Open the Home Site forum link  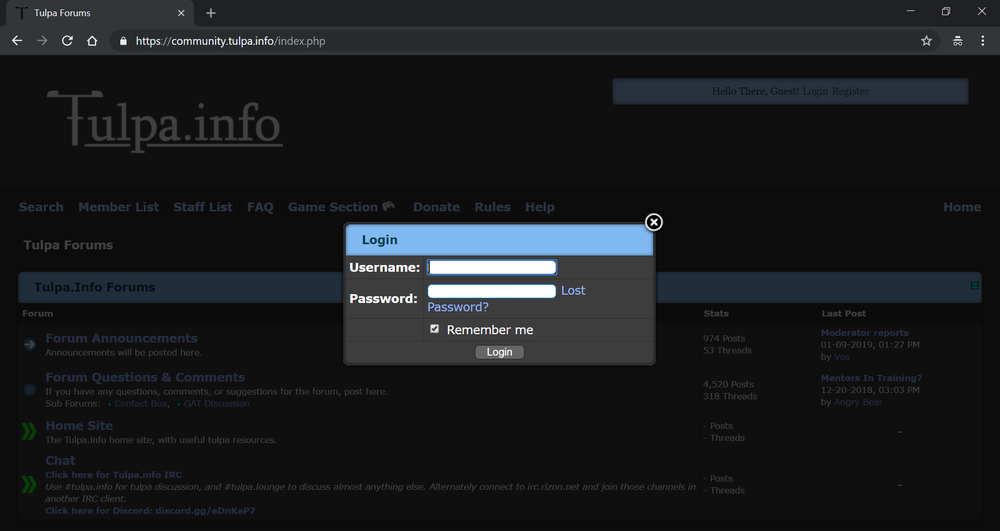pyautogui.click(x=79, y=426)
